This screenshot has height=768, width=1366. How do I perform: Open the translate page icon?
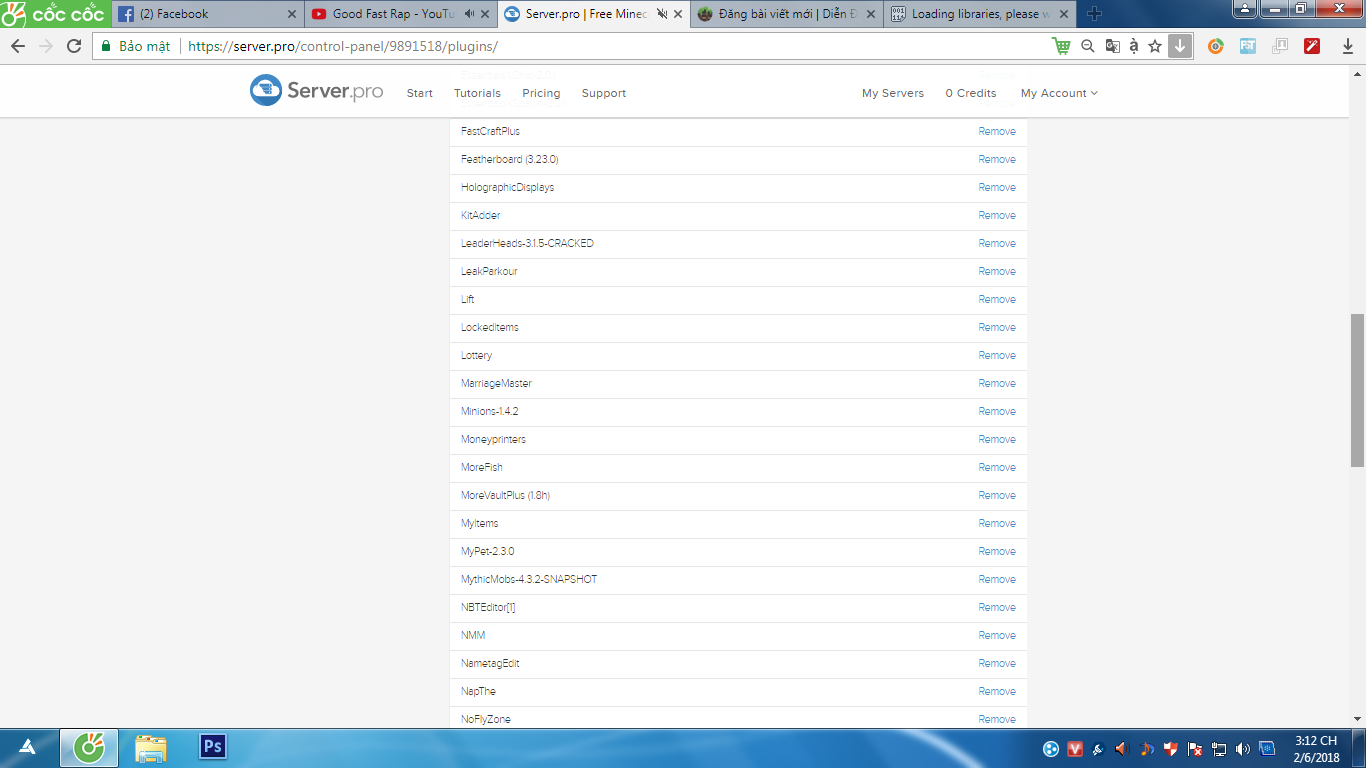point(1111,46)
